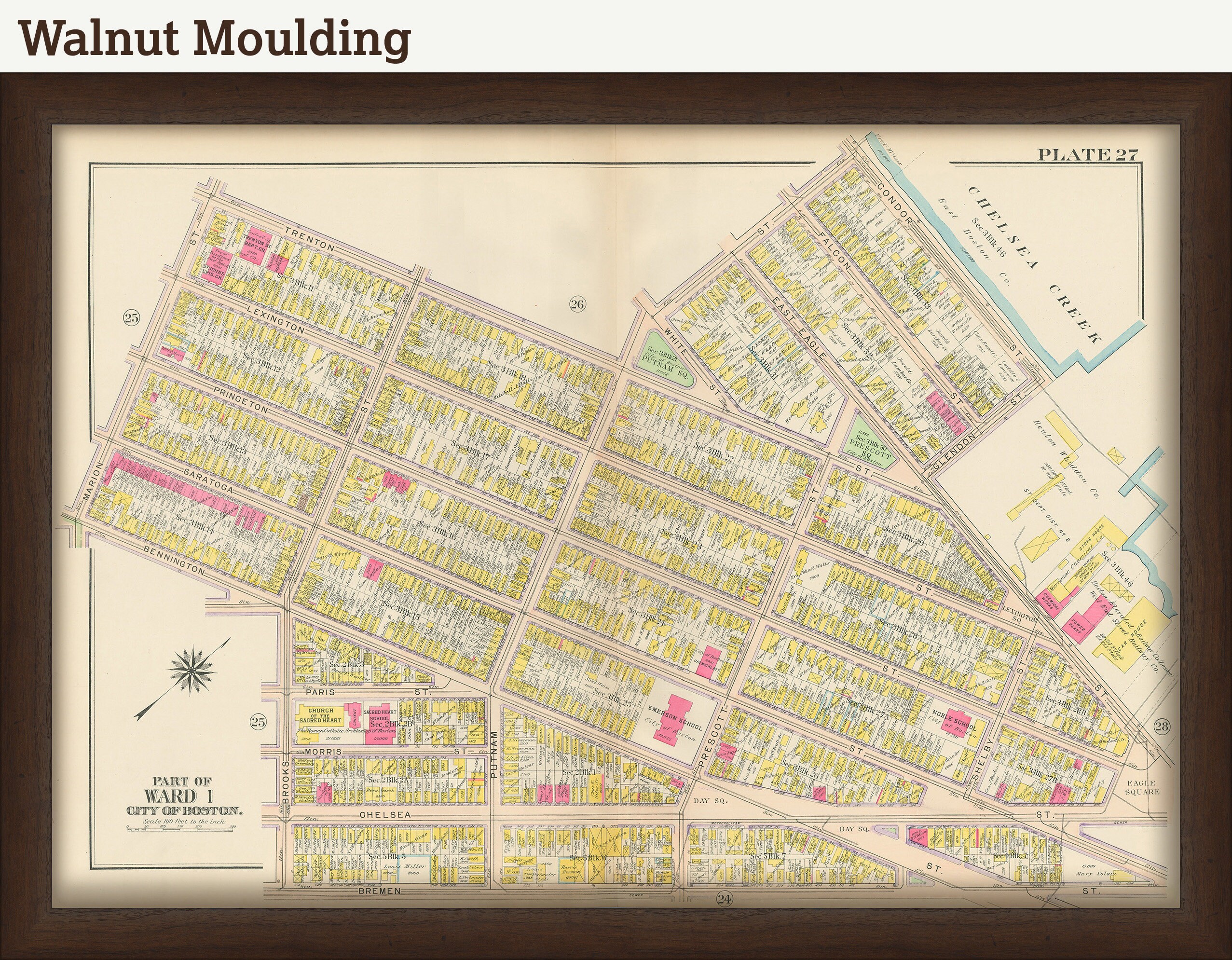This screenshot has width=1232, height=960.
Task: Click the "LEXINGTON SQ." label
Action: (1018, 614)
